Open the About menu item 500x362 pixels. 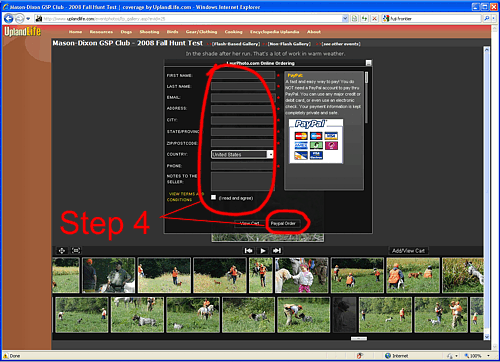click(314, 32)
